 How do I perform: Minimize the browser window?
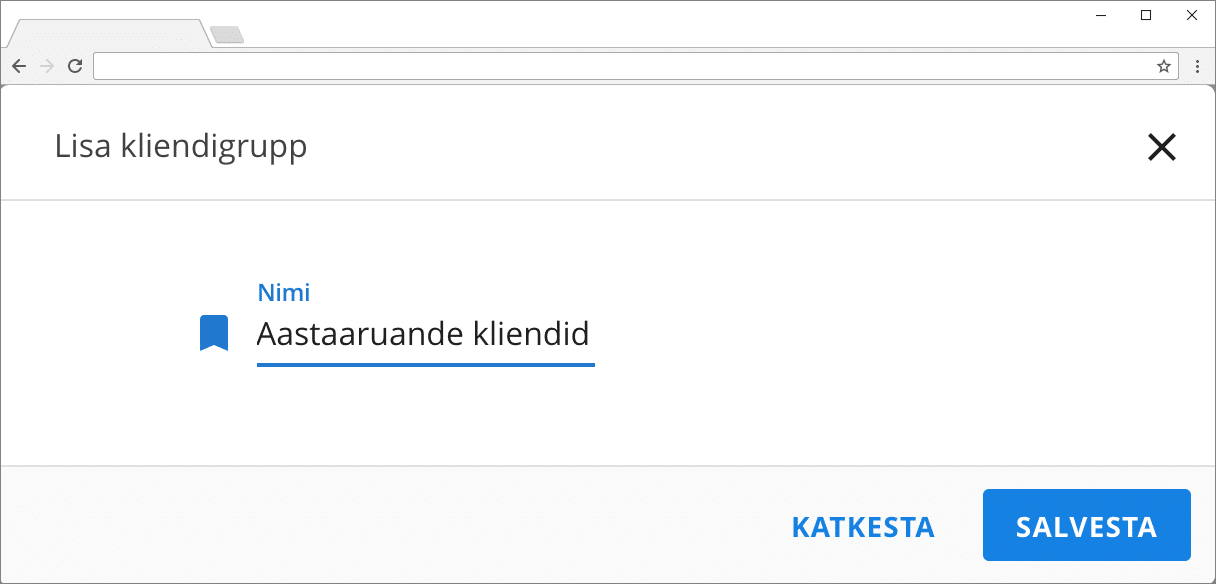coord(1100,15)
